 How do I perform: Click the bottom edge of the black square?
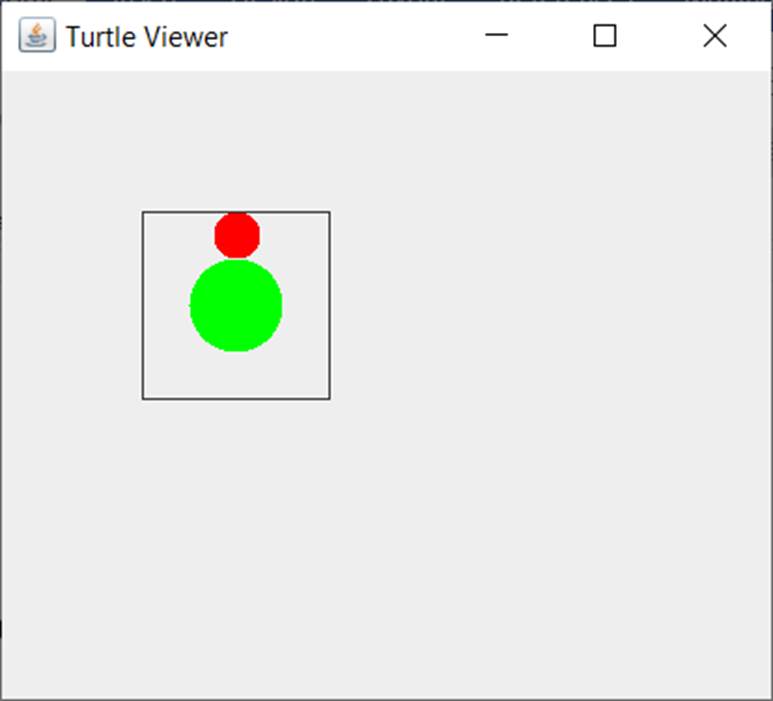tap(236, 398)
